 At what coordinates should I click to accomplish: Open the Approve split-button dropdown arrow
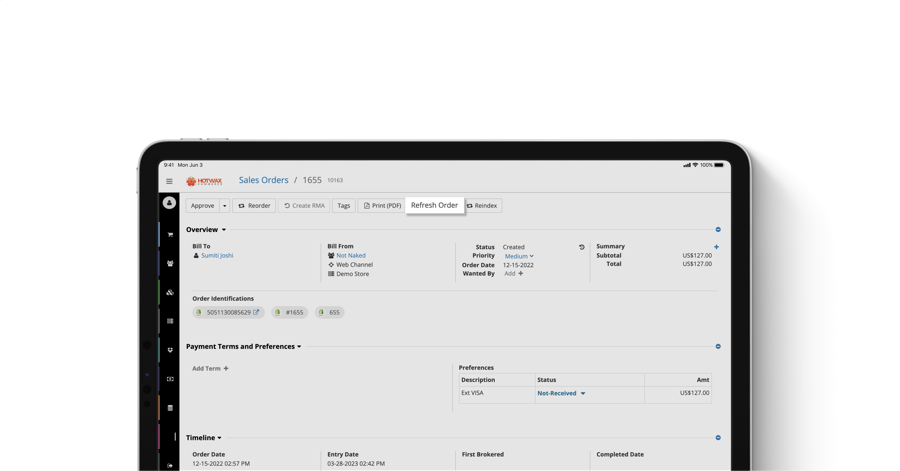224,206
